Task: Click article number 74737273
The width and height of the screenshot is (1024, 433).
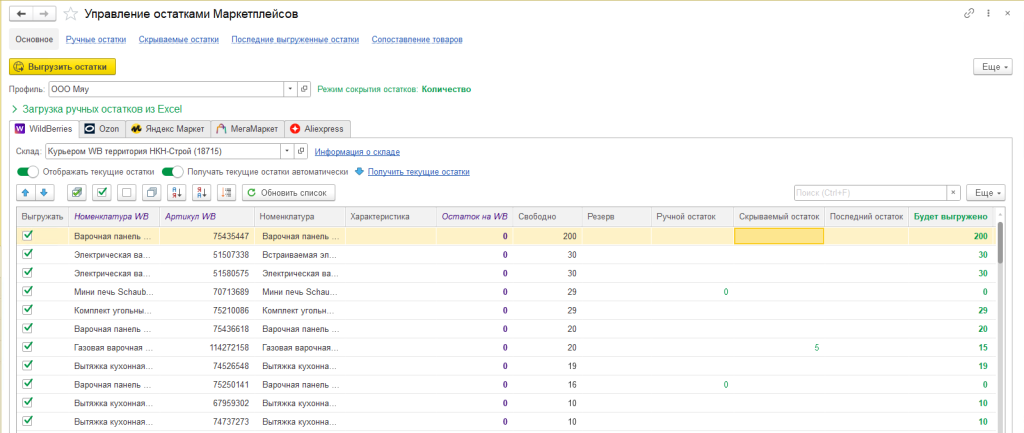Action: (231, 421)
